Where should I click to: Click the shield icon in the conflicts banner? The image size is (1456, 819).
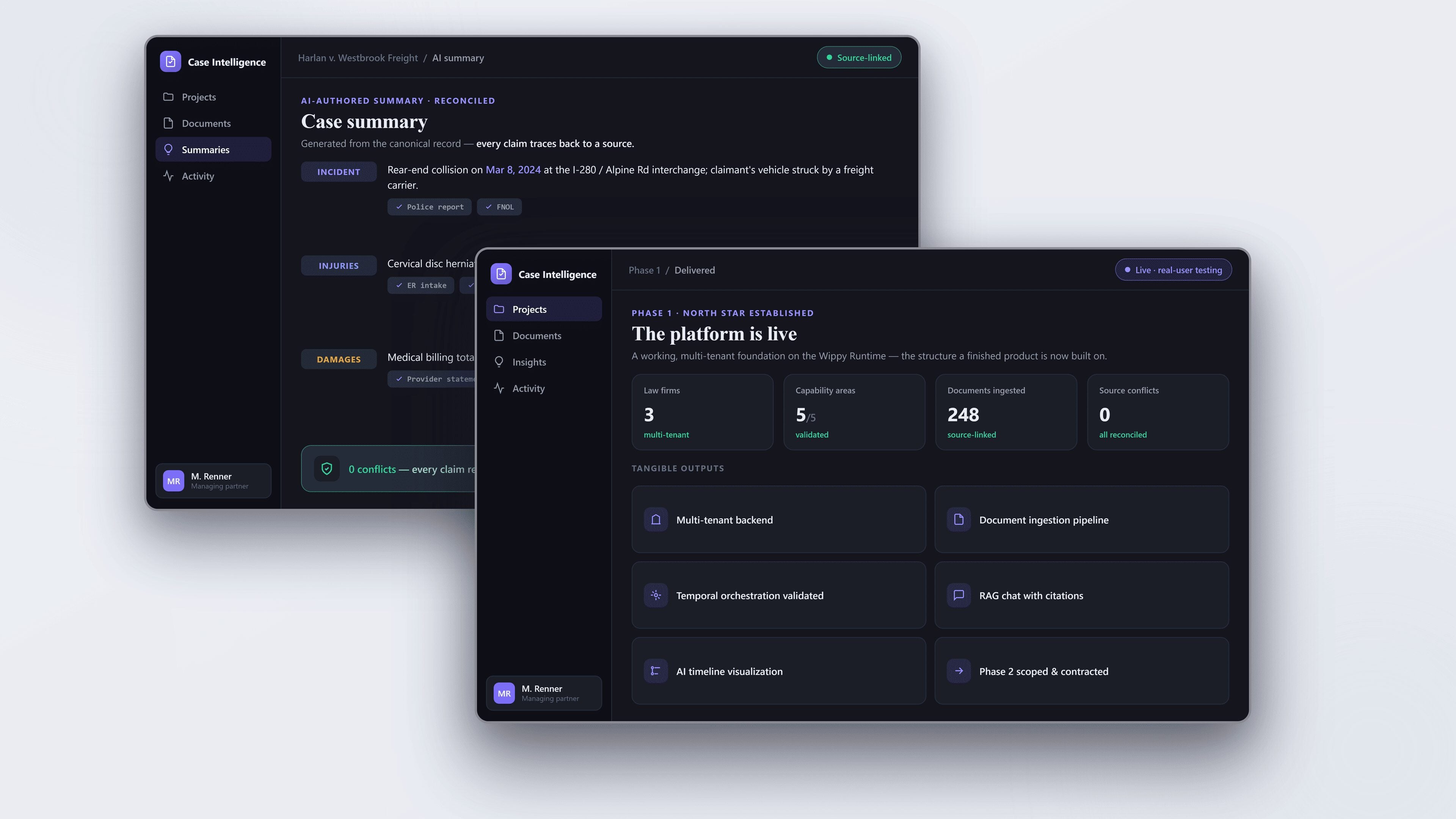(x=327, y=469)
